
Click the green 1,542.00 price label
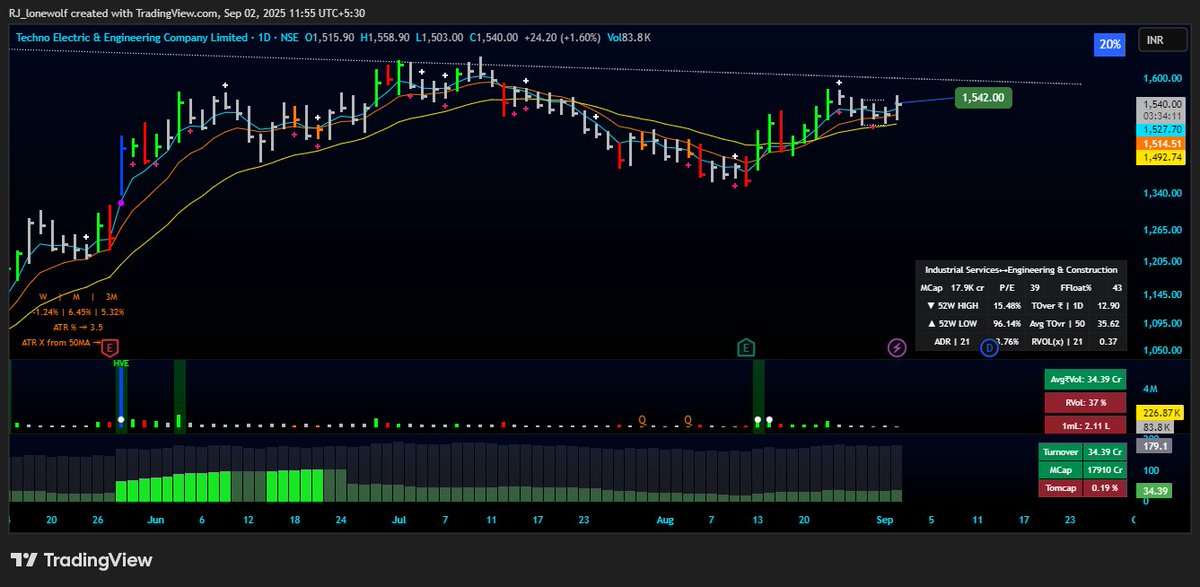985,98
